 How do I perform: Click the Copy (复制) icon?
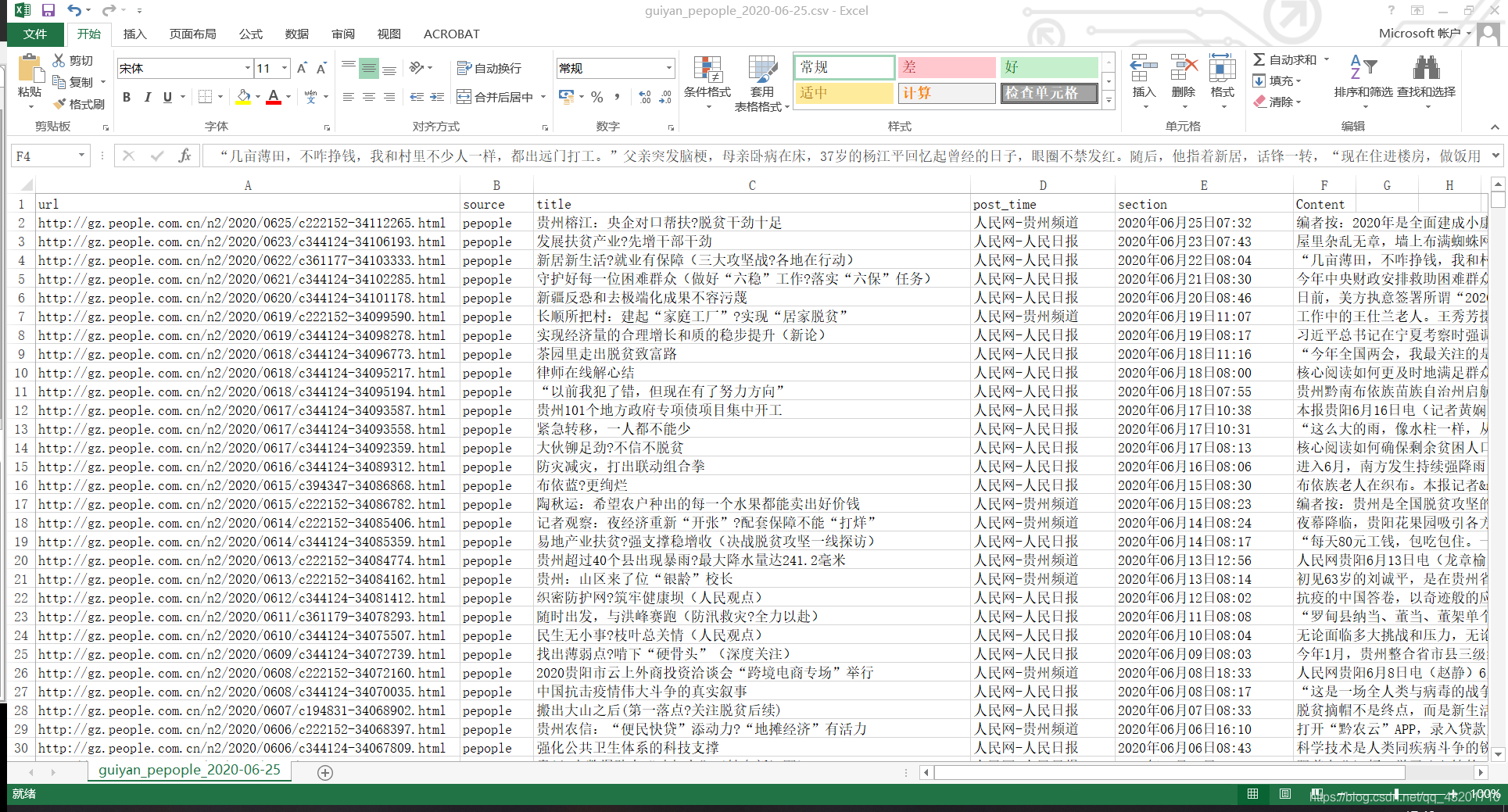click(x=59, y=81)
